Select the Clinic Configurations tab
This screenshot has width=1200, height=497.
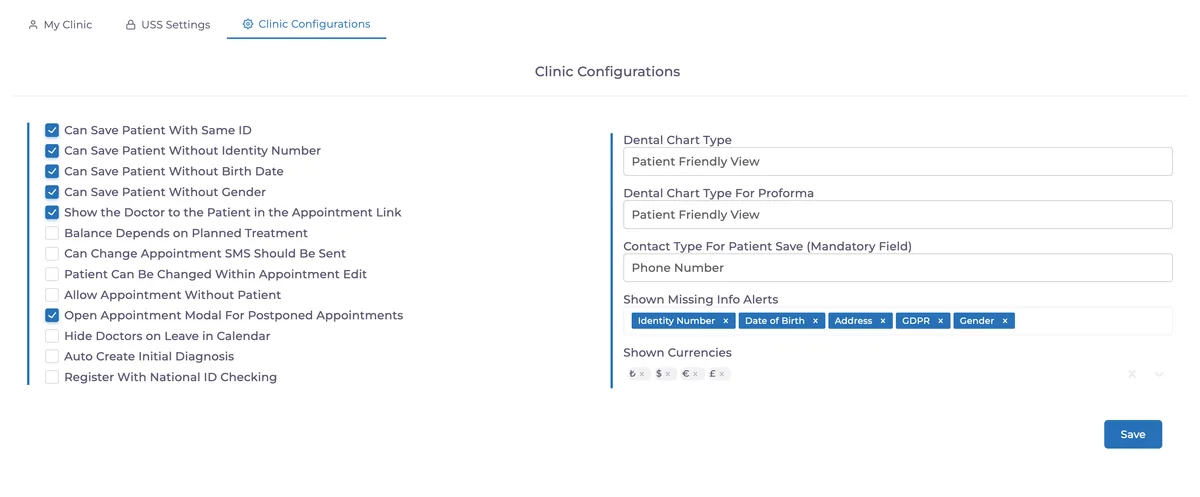coord(306,24)
